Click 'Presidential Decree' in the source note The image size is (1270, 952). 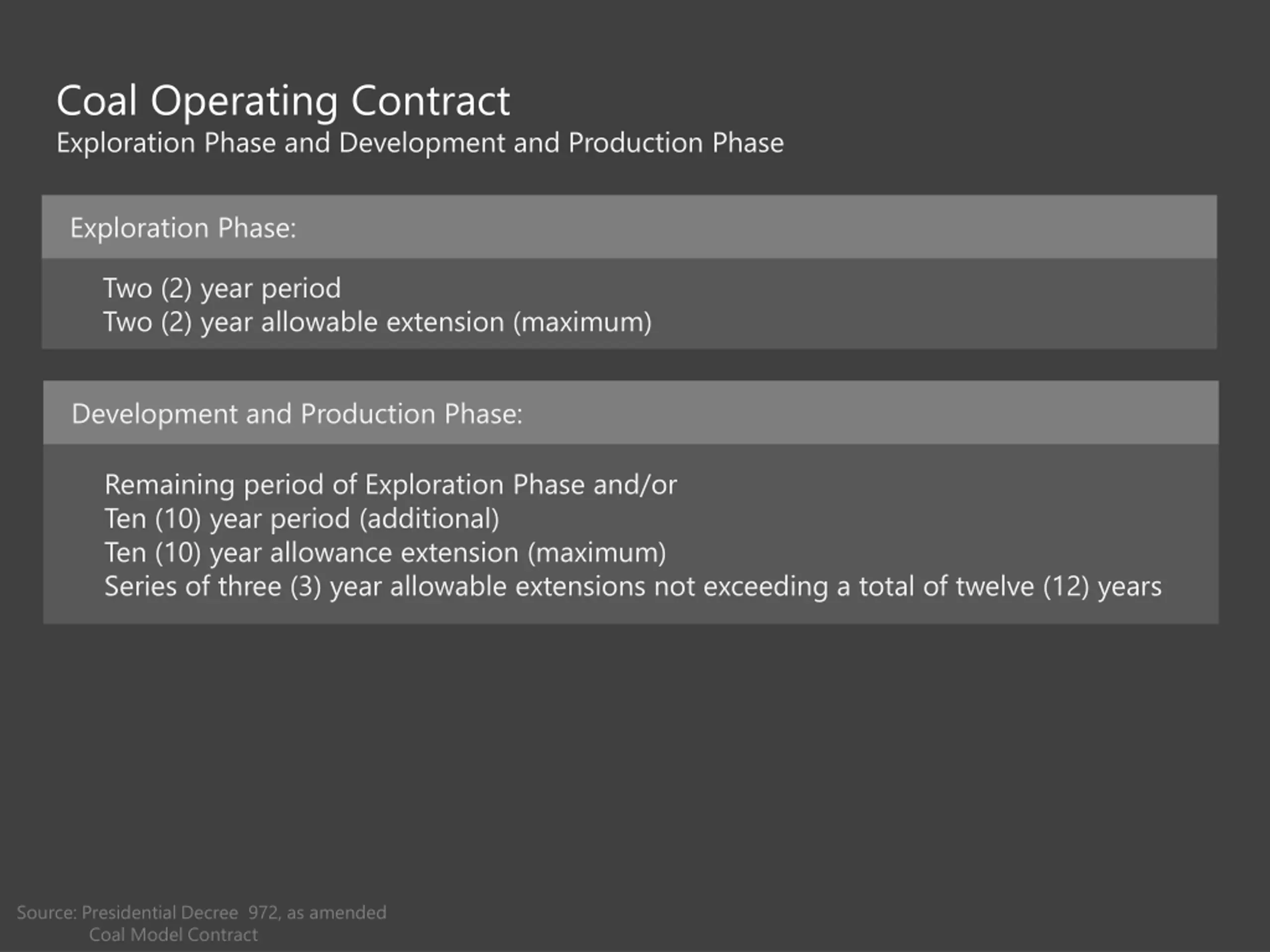coord(160,912)
